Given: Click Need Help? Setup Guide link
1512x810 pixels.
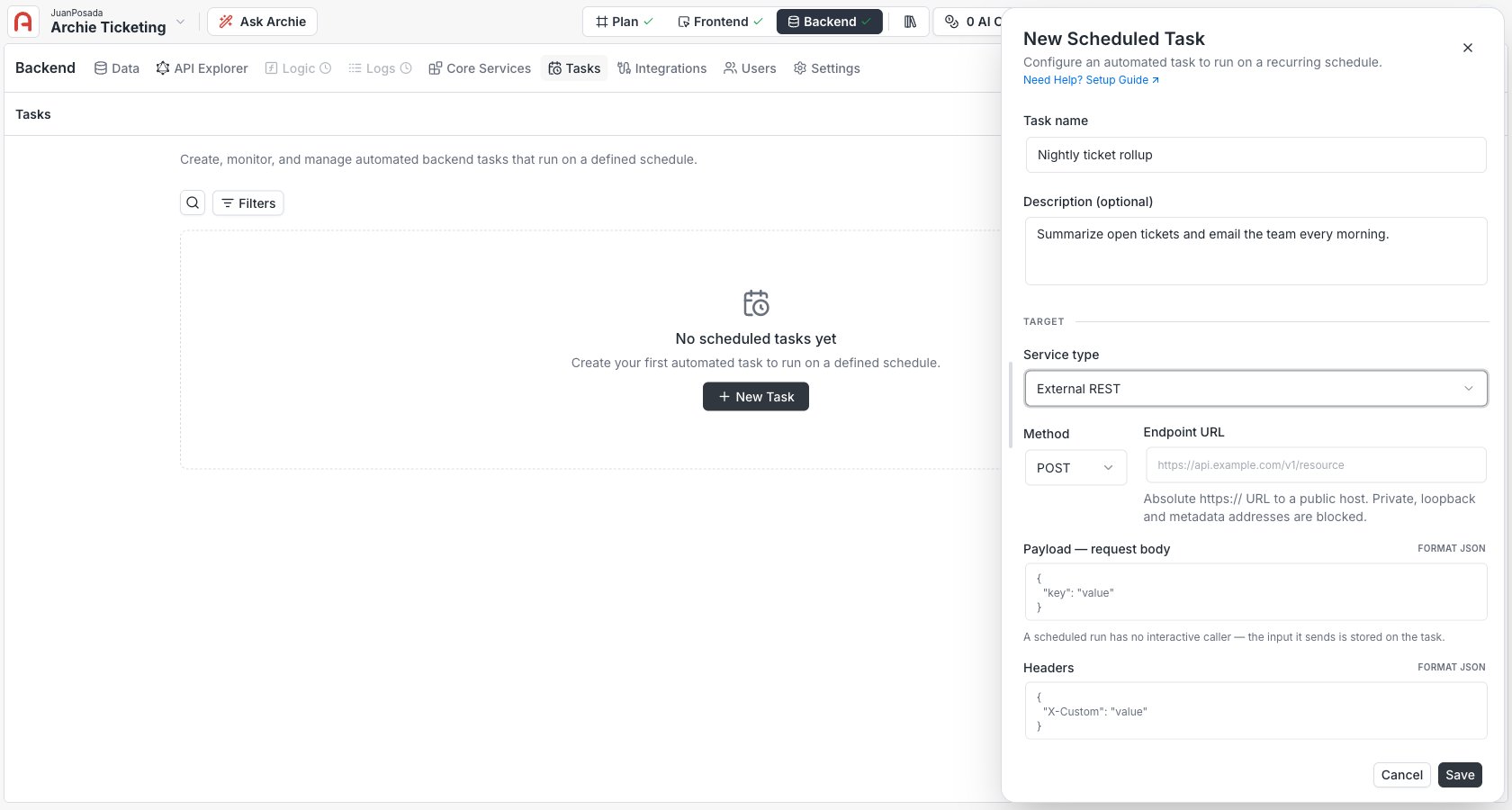Looking at the screenshot, I should (x=1091, y=80).
